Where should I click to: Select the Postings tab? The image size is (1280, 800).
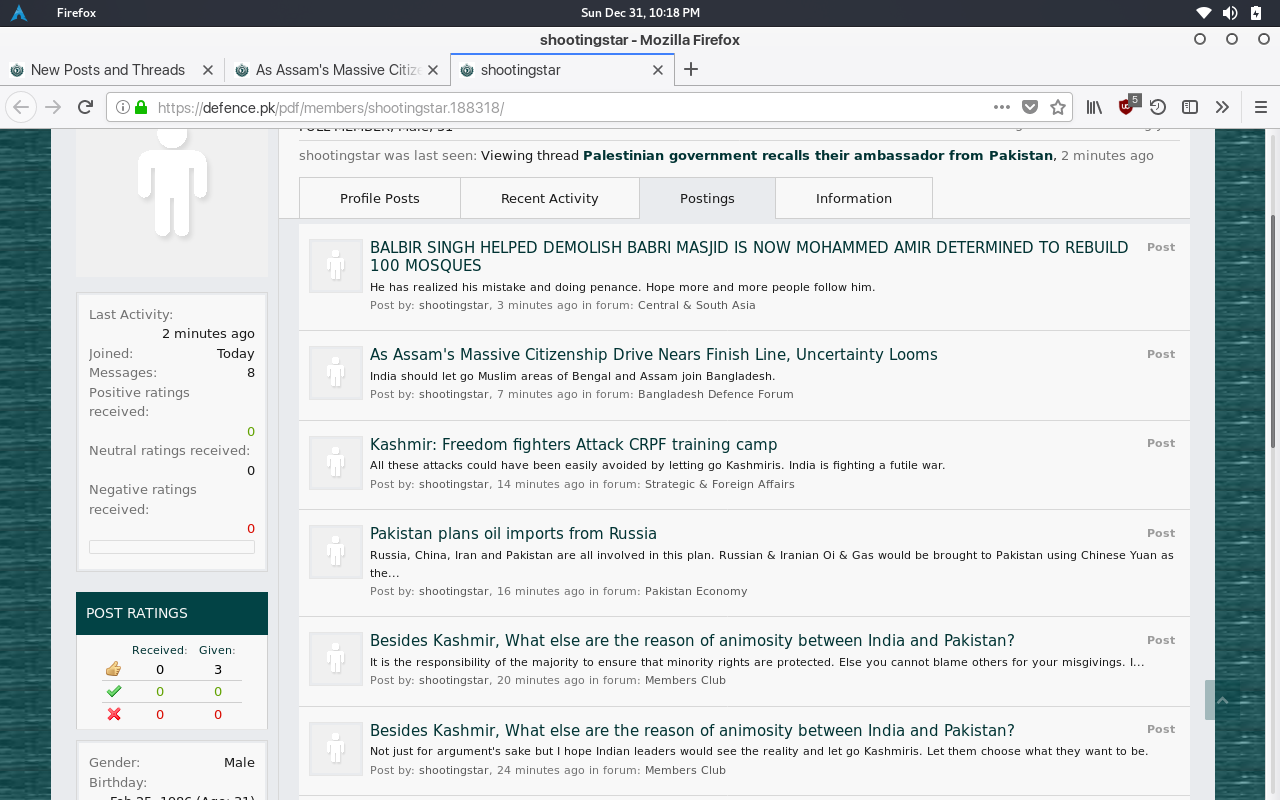click(707, 198)
